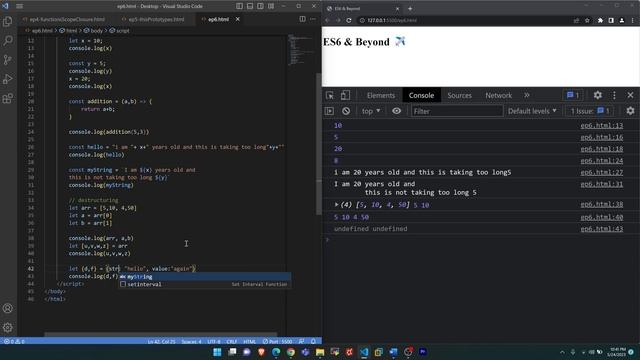The height and width of the screenshot is (360, 640).
Task: Expand the (4) [5, 10, 4, 50] array
Action: [x=337, y=205]
